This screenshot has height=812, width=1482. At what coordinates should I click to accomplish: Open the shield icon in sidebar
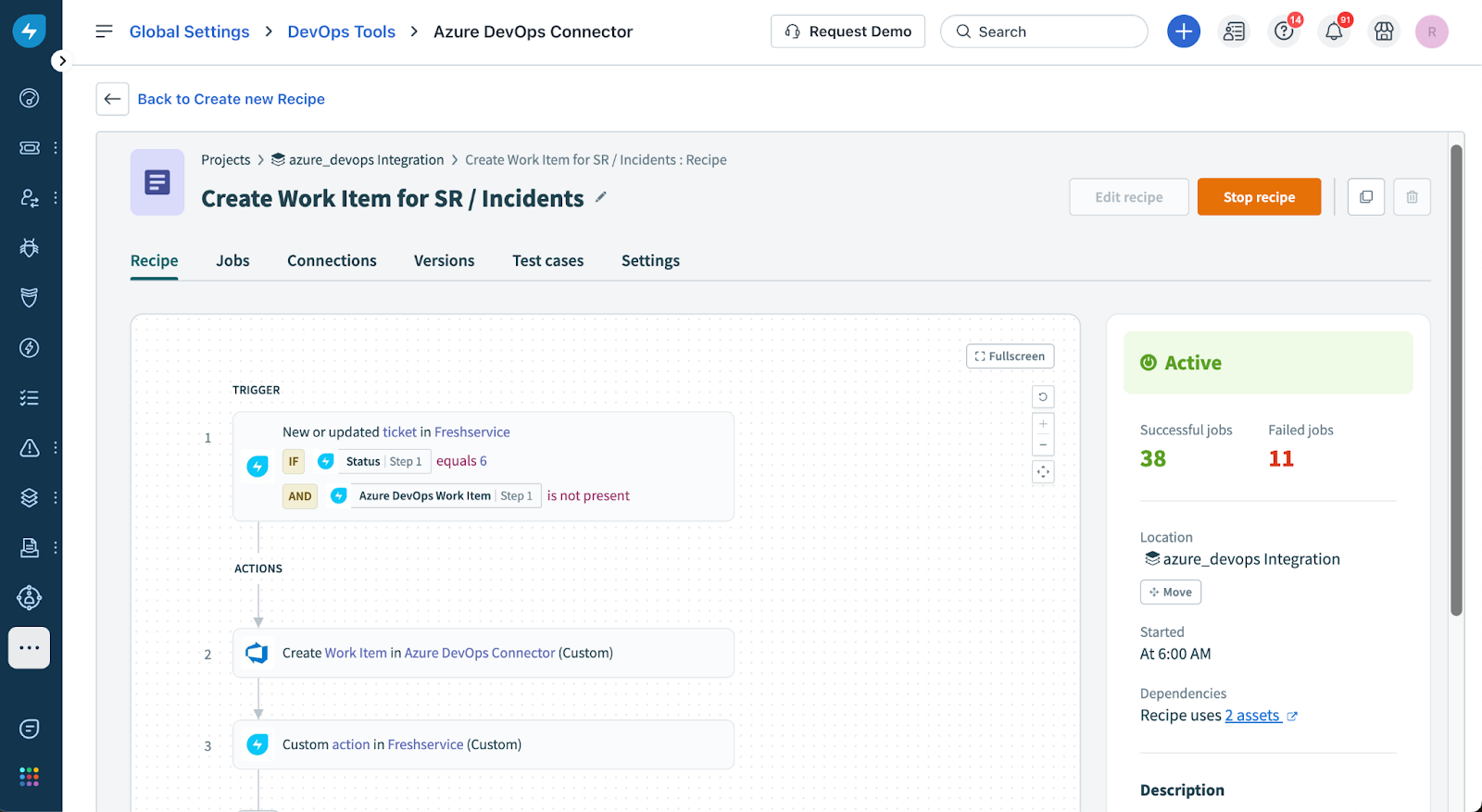coord(30,298)
